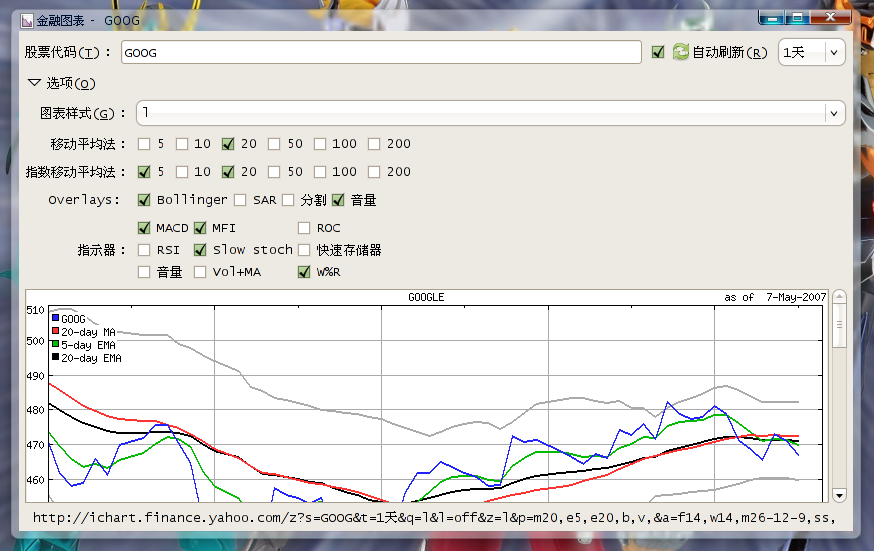Enable the 50-day exponential moving average

click(x=274, y=172)
